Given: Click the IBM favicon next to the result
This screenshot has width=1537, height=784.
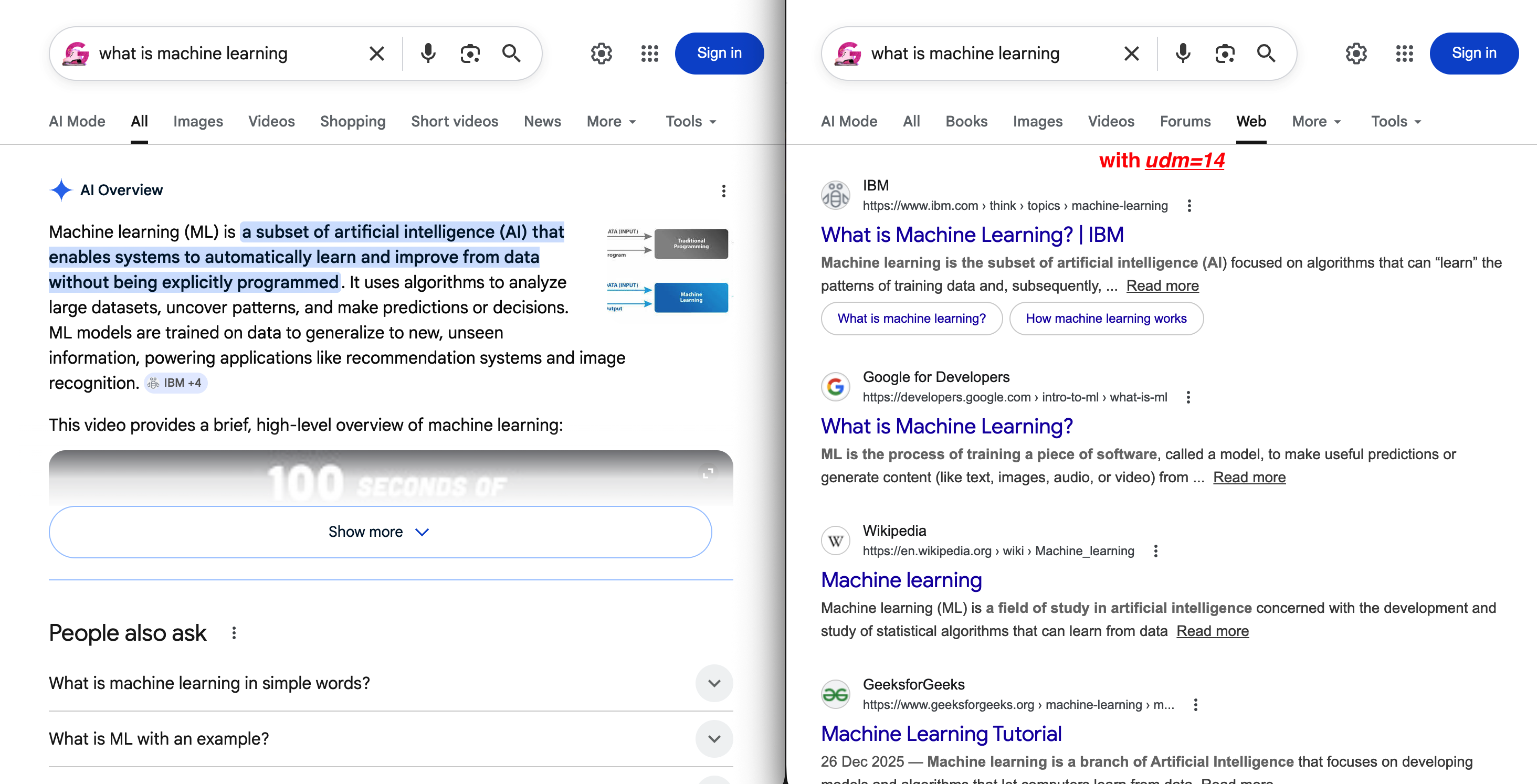Looking at the screenshot, I should click(x=835, y=194).
